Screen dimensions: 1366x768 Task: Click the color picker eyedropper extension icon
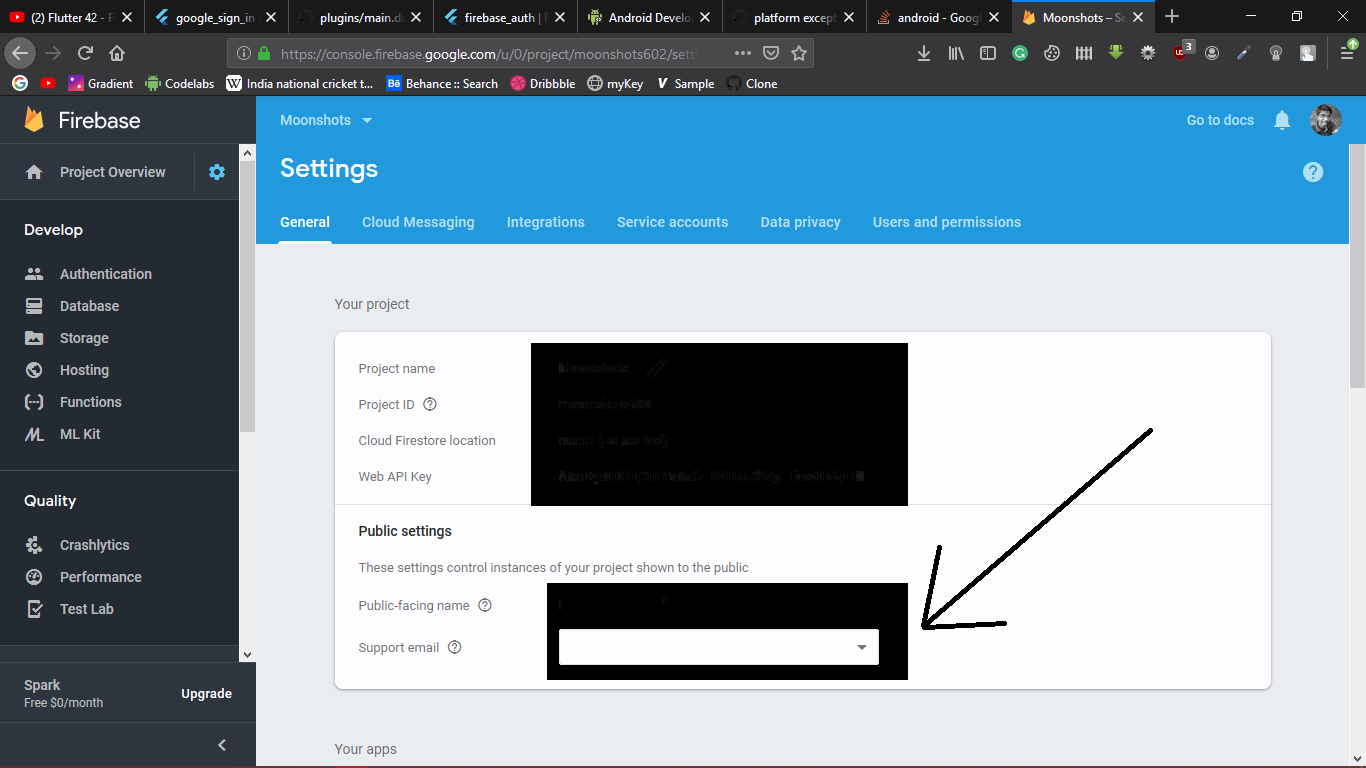coord(1244,53)
